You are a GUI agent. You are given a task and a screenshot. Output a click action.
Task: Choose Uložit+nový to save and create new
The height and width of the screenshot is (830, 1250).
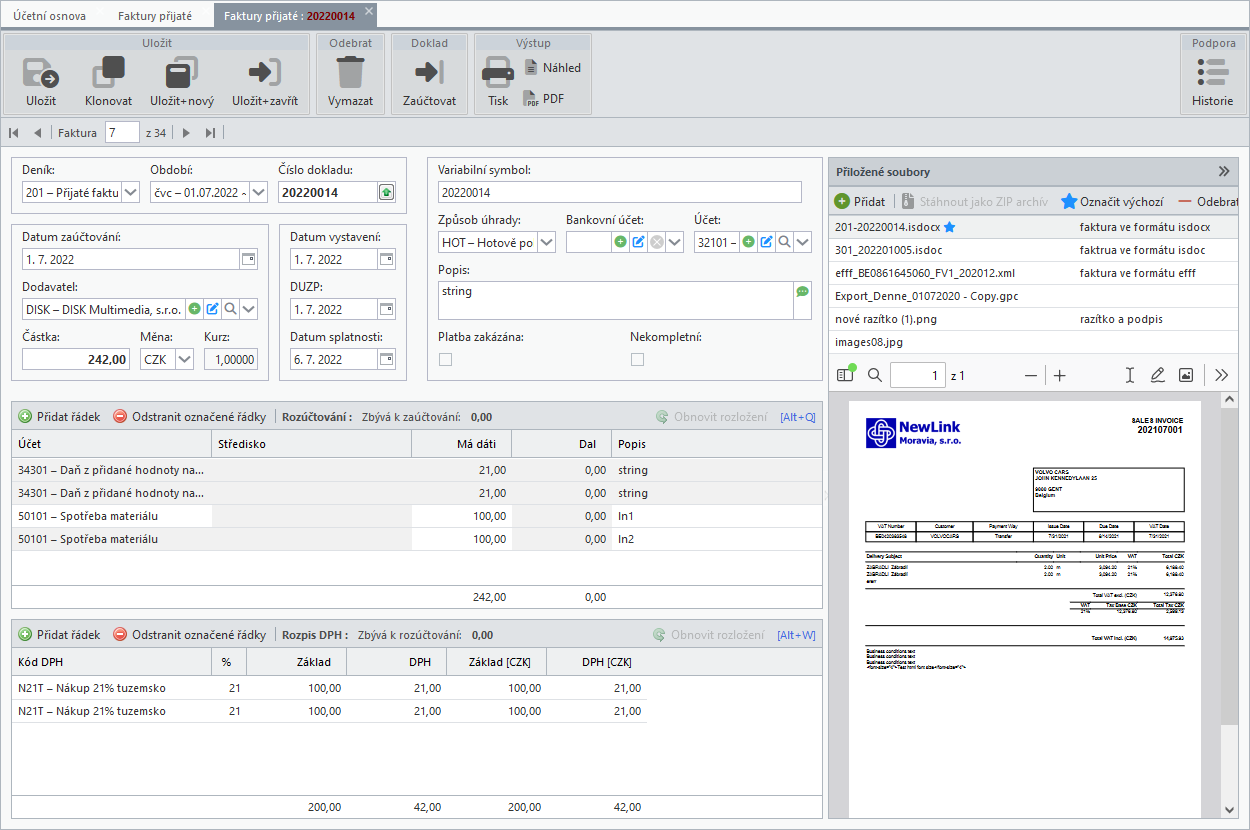(182, 81)
